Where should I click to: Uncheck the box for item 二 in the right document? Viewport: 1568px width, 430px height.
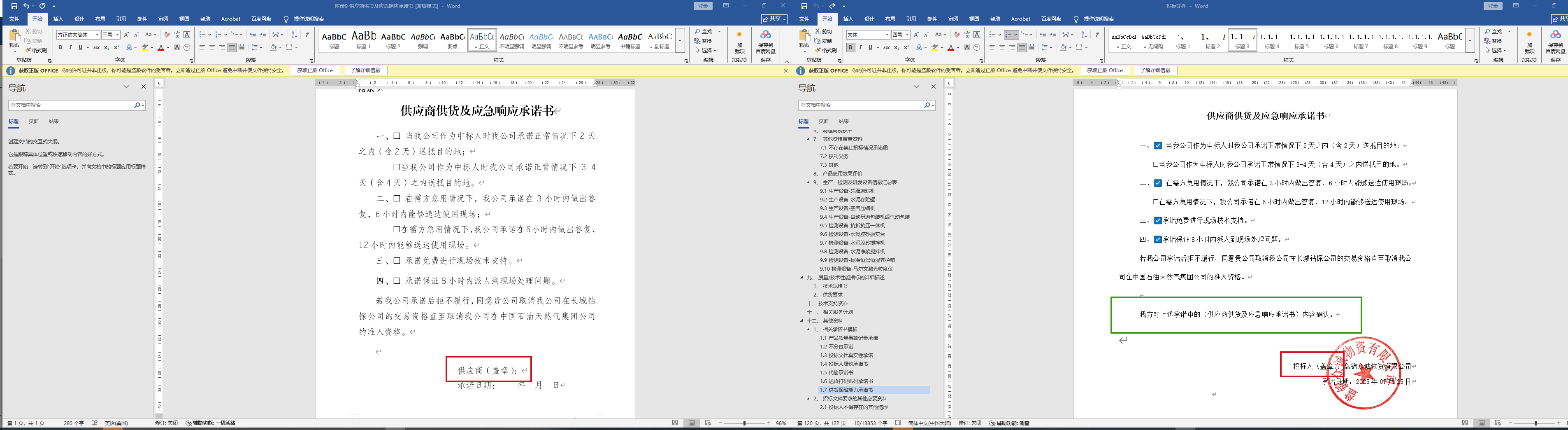[1158, 183]
